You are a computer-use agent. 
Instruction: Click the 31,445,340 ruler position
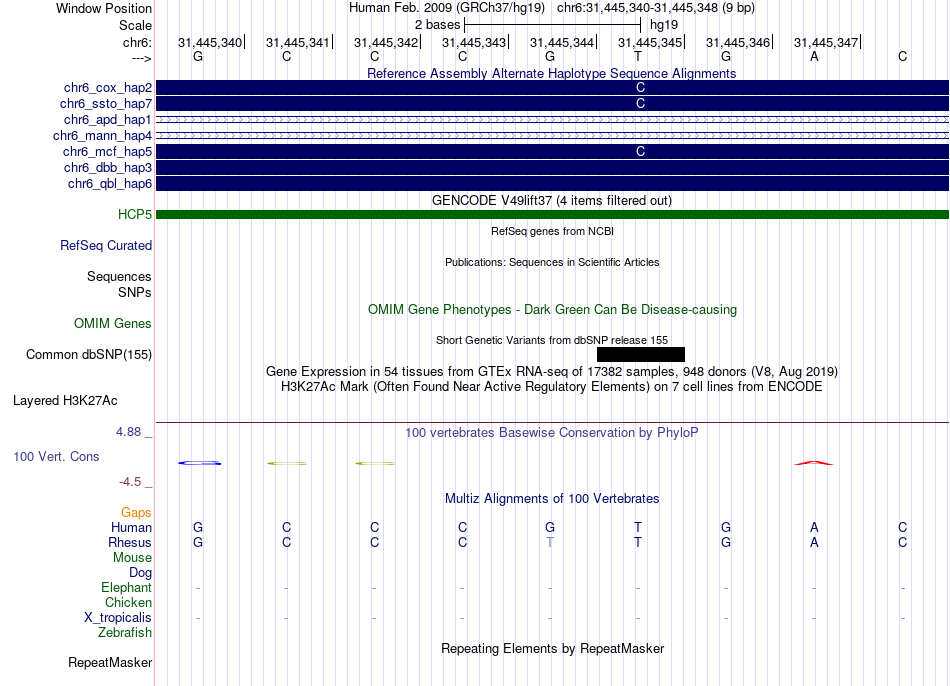coord(210,42)
